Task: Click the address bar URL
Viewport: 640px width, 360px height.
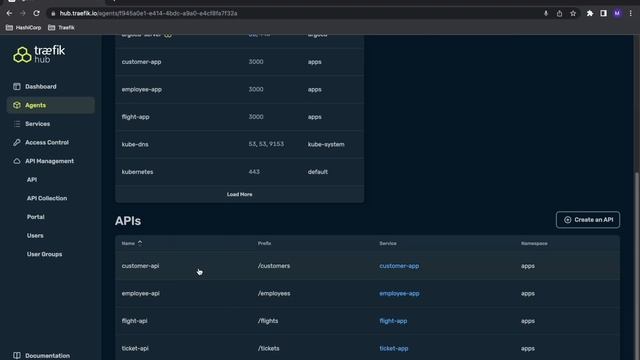Action: [x=149, y=13]
